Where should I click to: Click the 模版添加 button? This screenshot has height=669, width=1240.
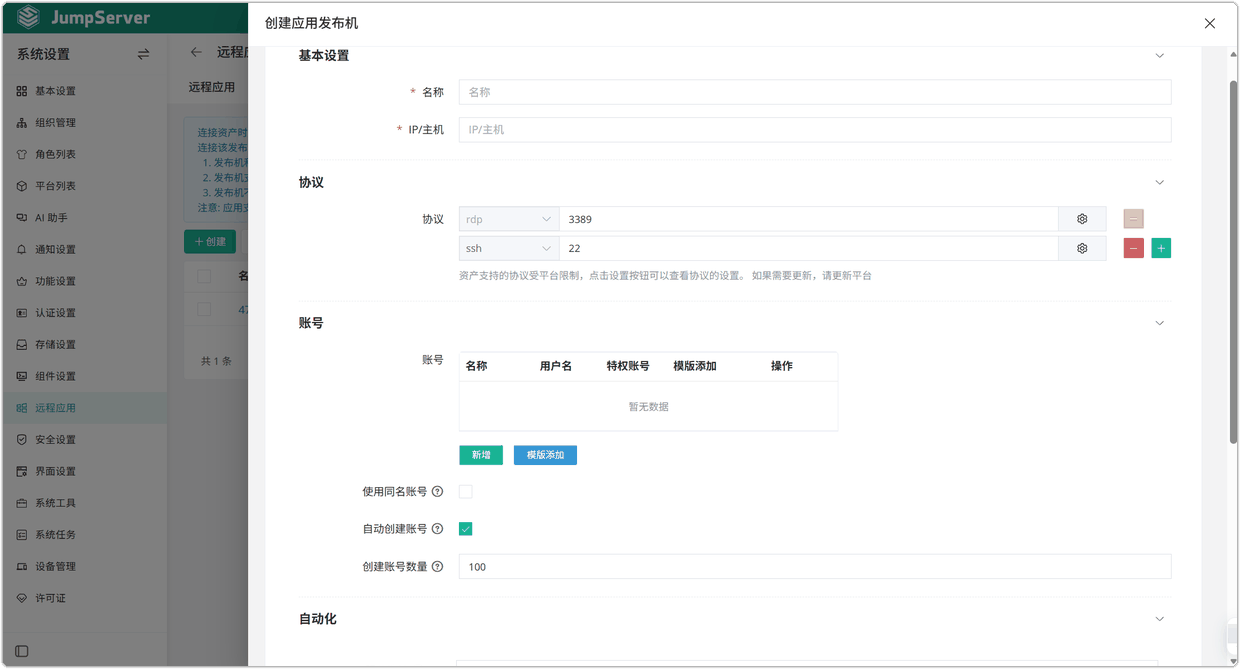(545, 455)
